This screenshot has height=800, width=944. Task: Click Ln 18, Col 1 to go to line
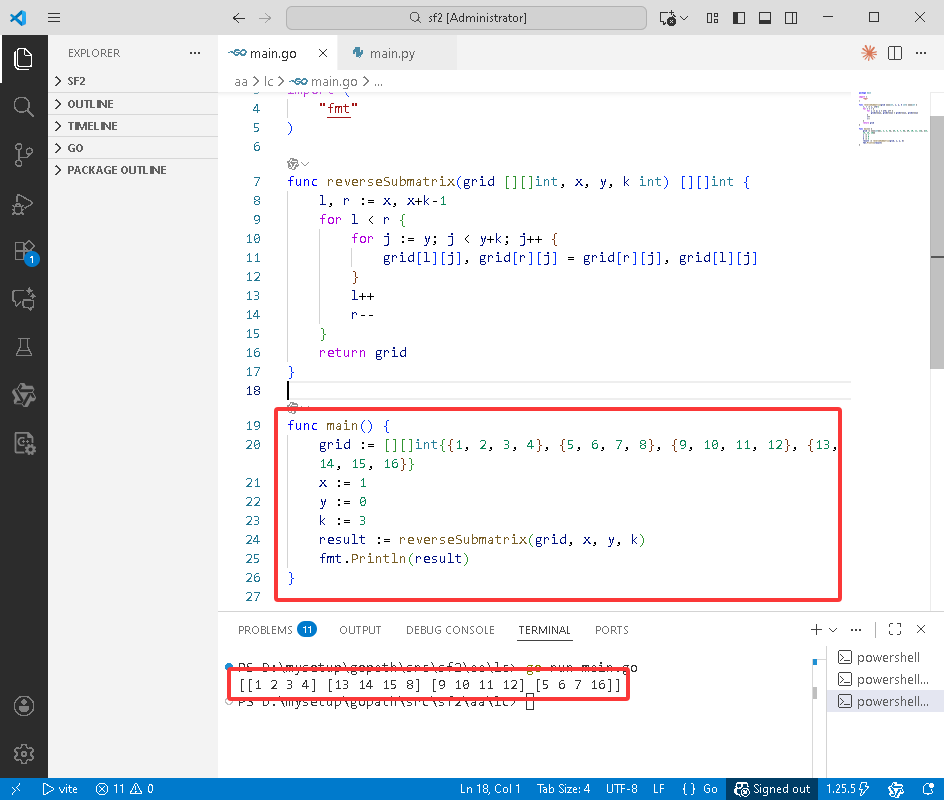(x=490, y=789)
